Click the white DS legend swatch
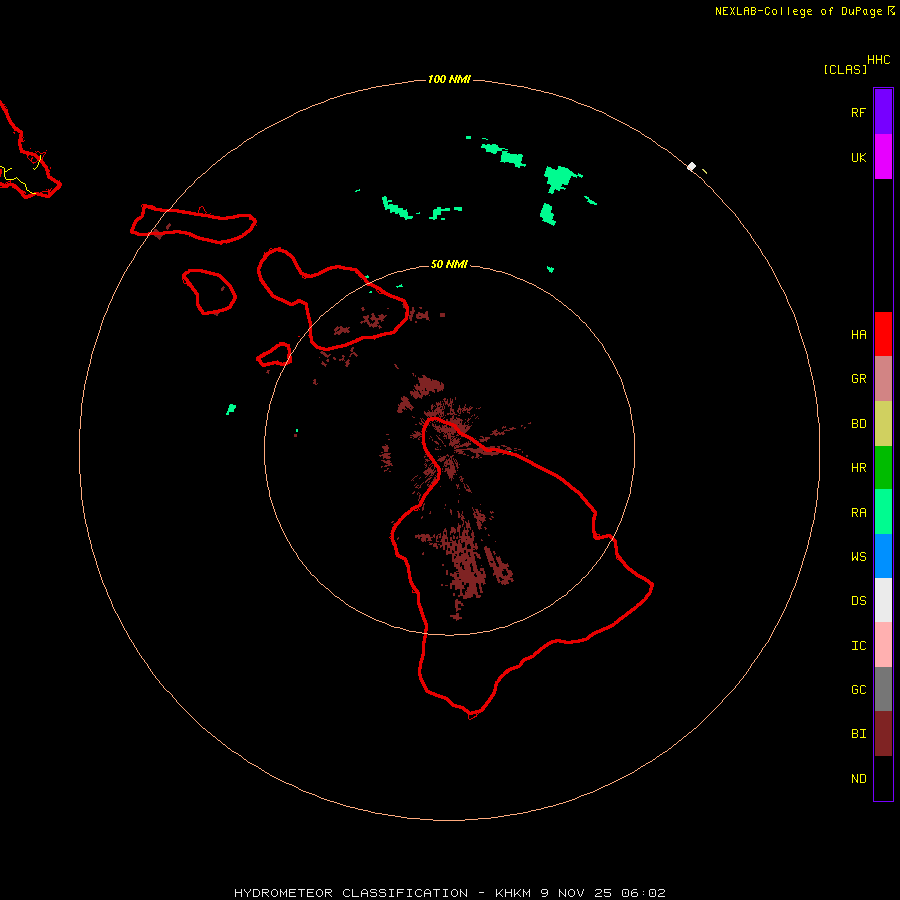Image resolution: width=900 pixels, height=900 pixels. (x=883, y=600)
